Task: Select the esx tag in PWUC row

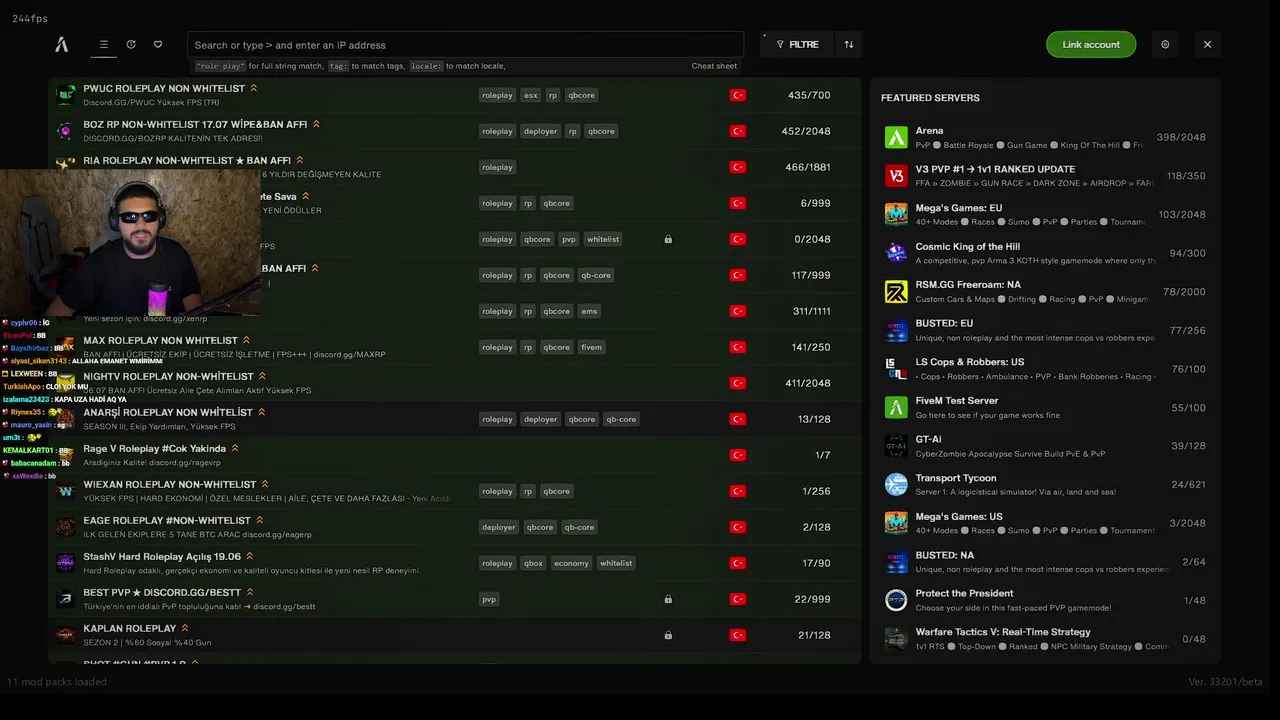Action: 531,95
